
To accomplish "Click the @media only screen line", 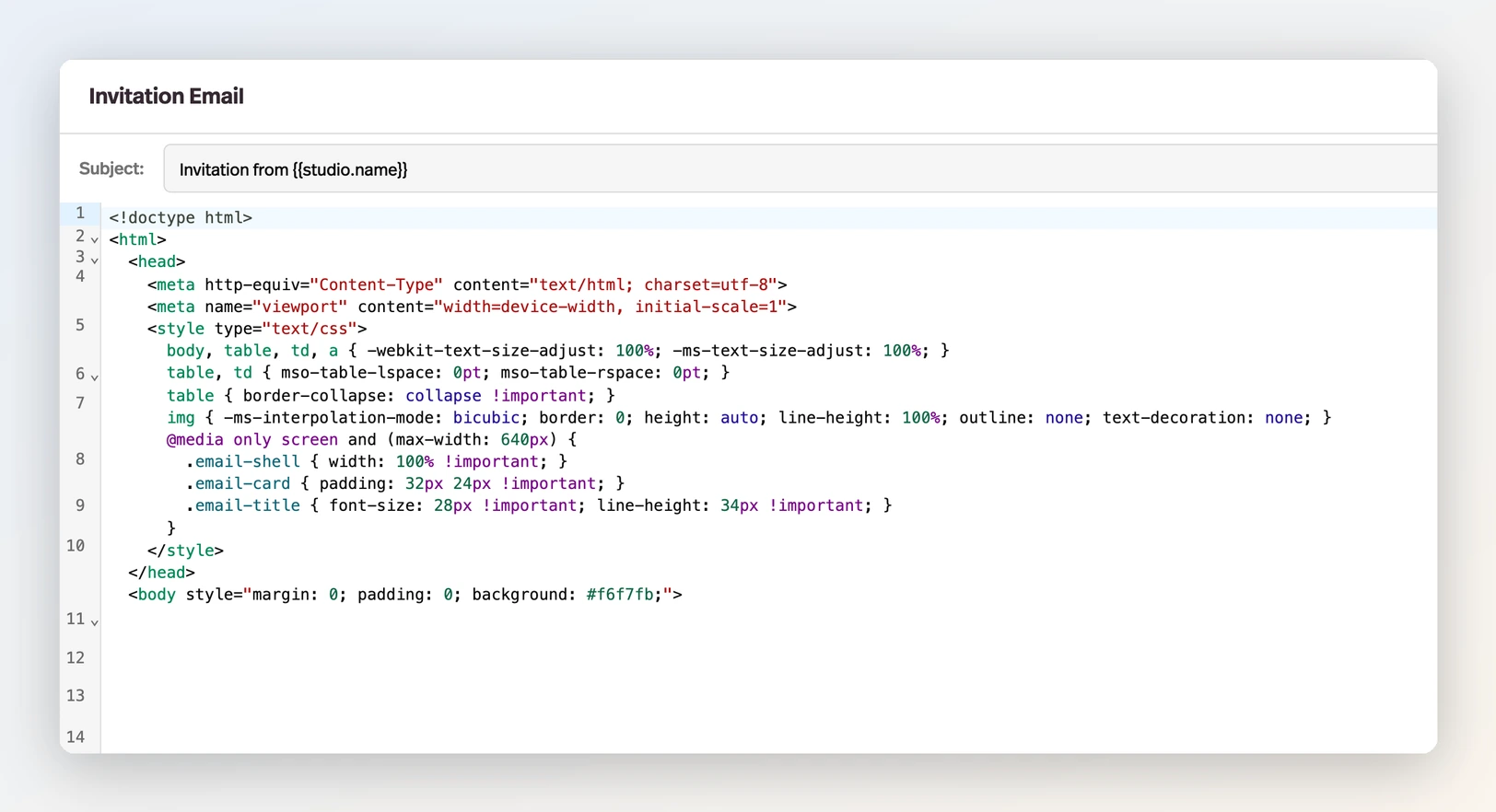I will tap(371, 440).
